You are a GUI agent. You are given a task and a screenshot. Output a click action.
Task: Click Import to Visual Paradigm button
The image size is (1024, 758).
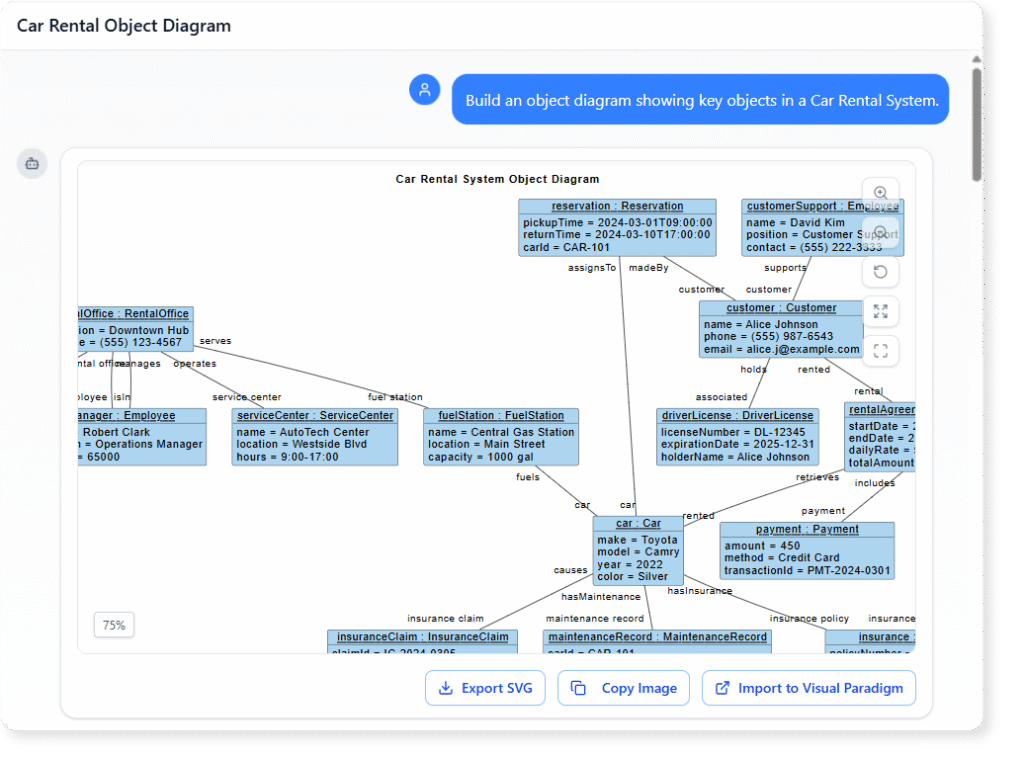809,688
